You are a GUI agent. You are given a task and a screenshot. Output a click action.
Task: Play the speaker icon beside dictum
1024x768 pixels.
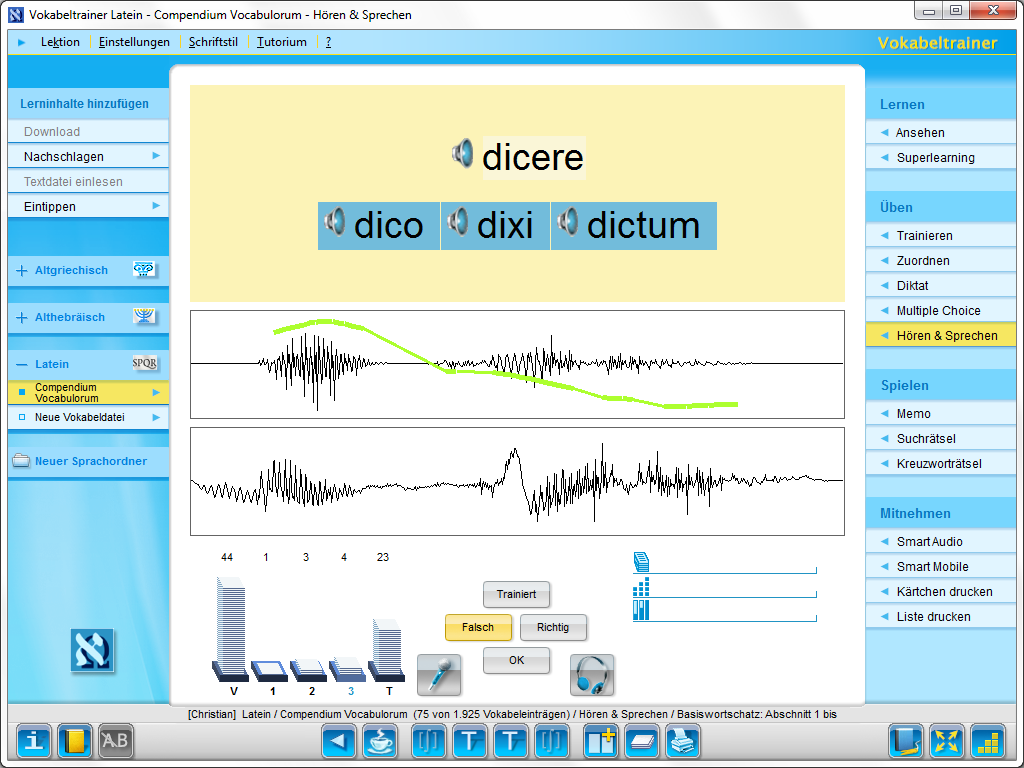pos(568,222)
